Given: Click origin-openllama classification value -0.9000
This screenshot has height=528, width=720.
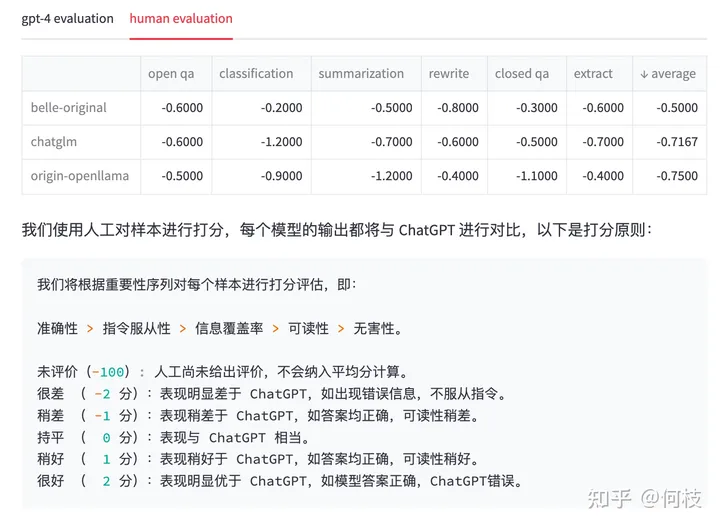Looking at the screenshot, I should (x=281, y=176).
